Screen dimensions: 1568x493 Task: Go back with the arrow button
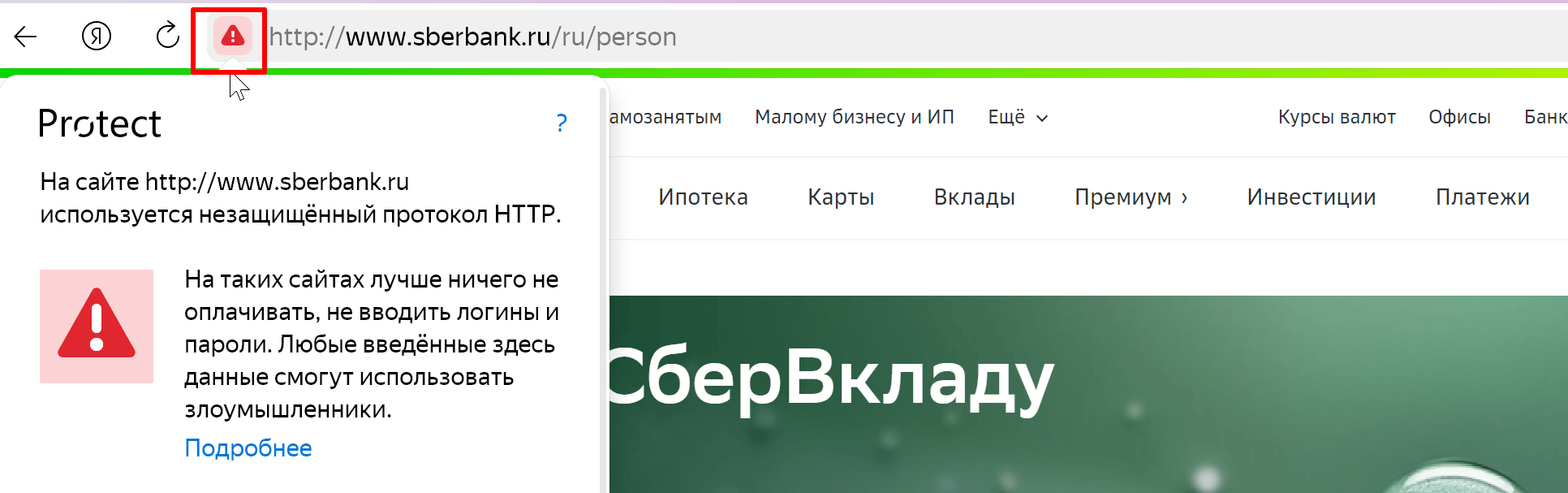26,37
